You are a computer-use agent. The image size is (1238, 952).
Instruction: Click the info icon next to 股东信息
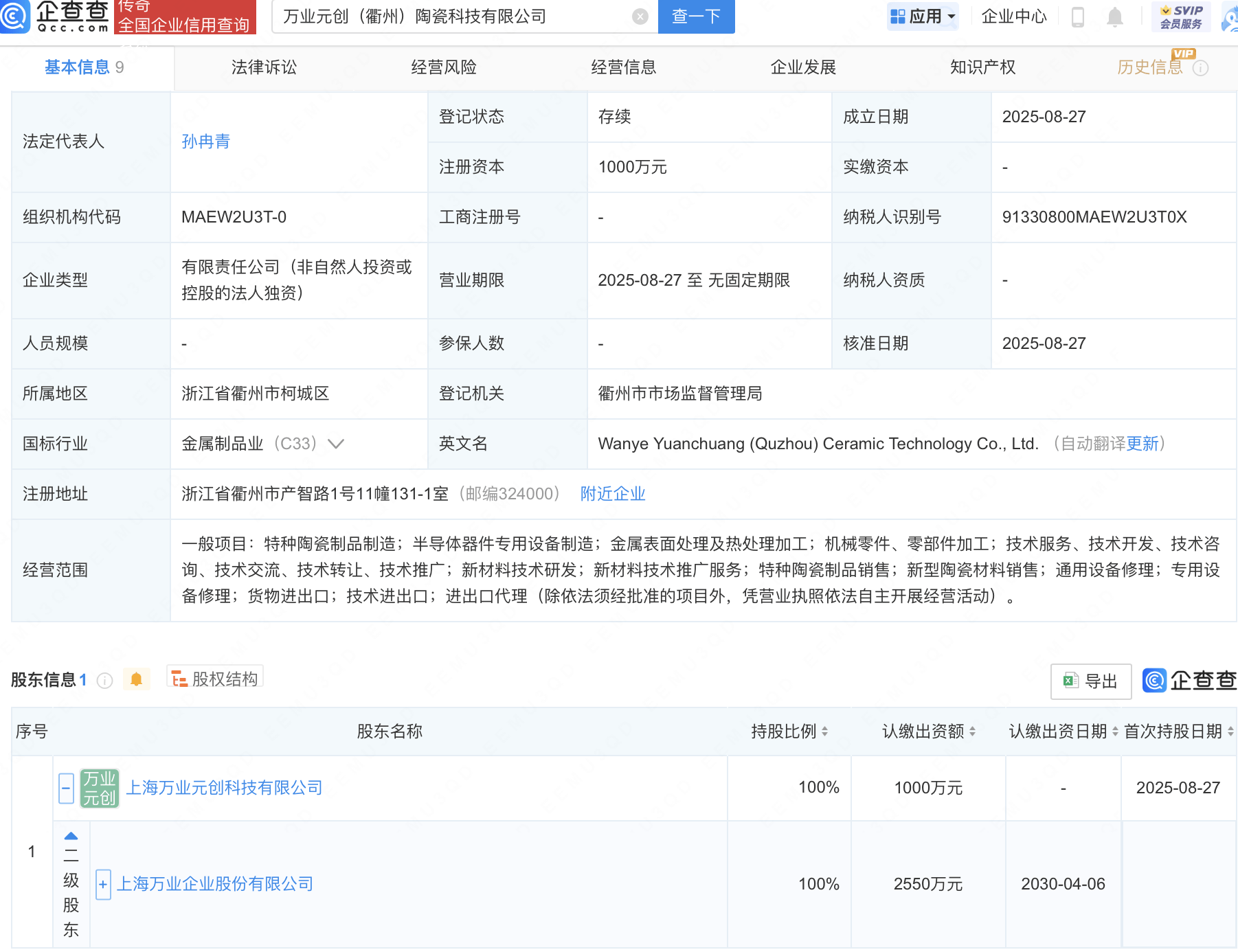[x=104, y=680]
